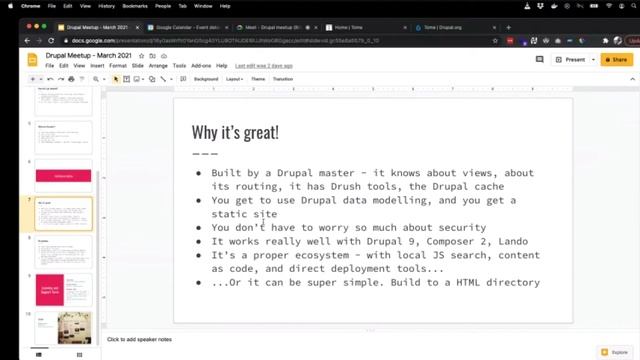
Task: Open the Arrange menu
Action: 158,66
